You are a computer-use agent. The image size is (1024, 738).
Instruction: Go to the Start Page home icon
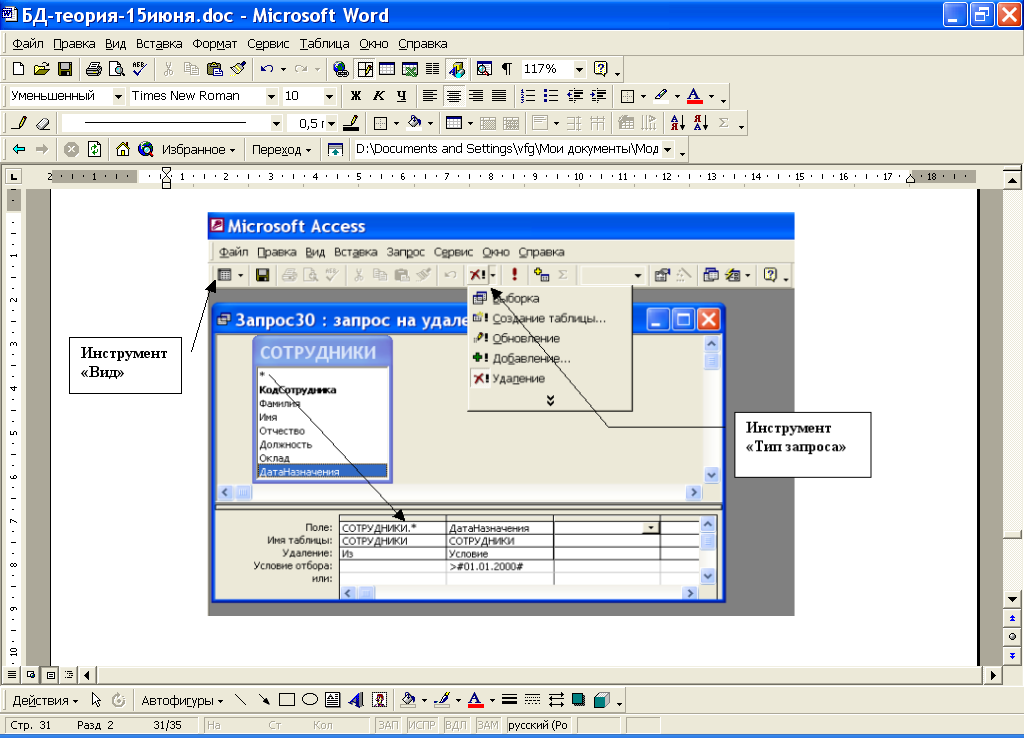pos(123,150)
